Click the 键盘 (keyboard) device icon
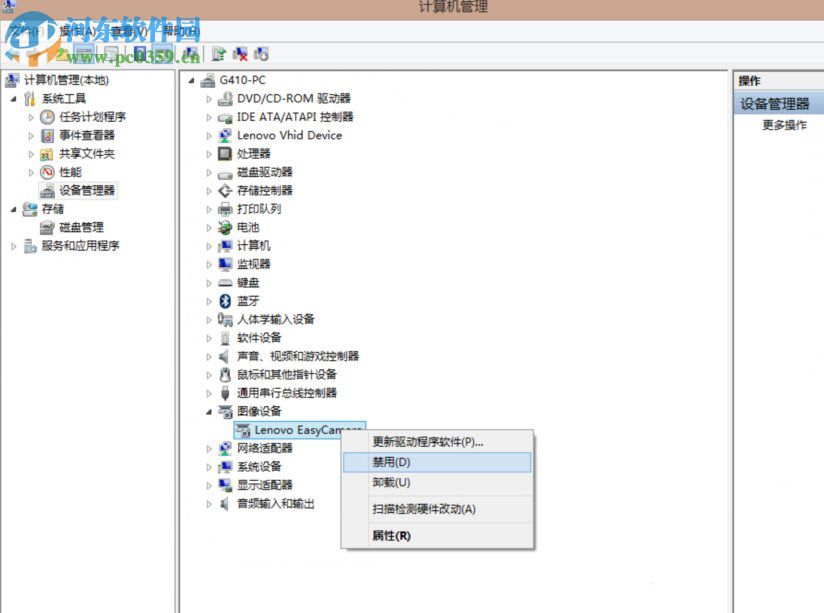Image resolution: width=824 pixels, height=613 pixels. [223, 282]
